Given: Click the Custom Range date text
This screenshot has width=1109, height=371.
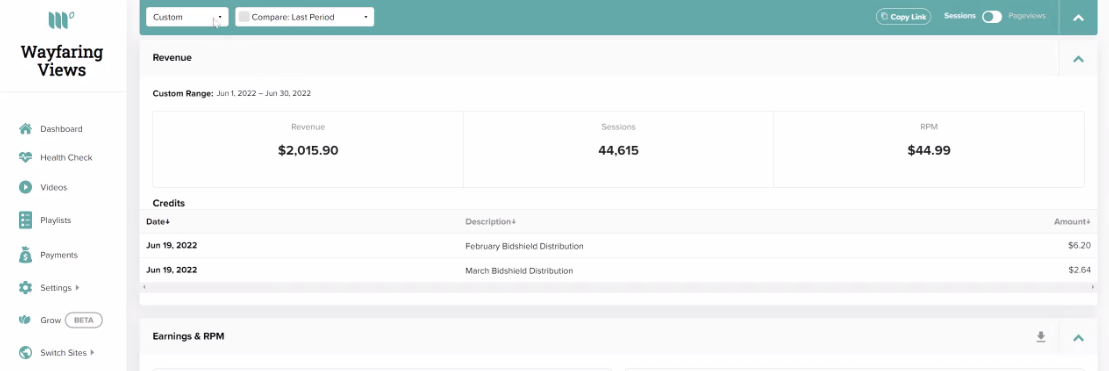Looking at the screenshot, I should (263, 93).
